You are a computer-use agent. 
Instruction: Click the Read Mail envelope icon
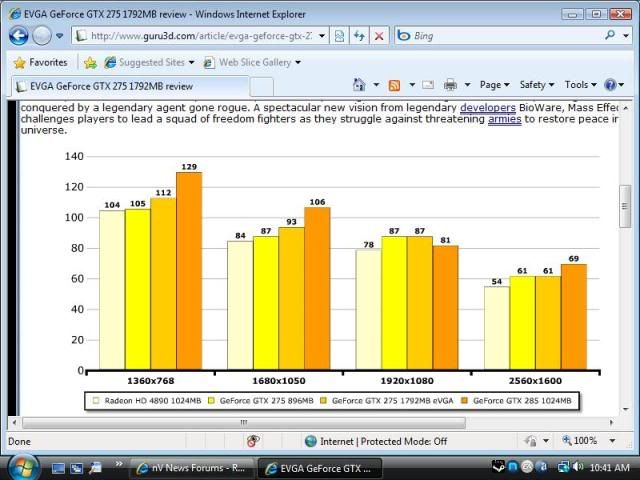click(428, 85)
